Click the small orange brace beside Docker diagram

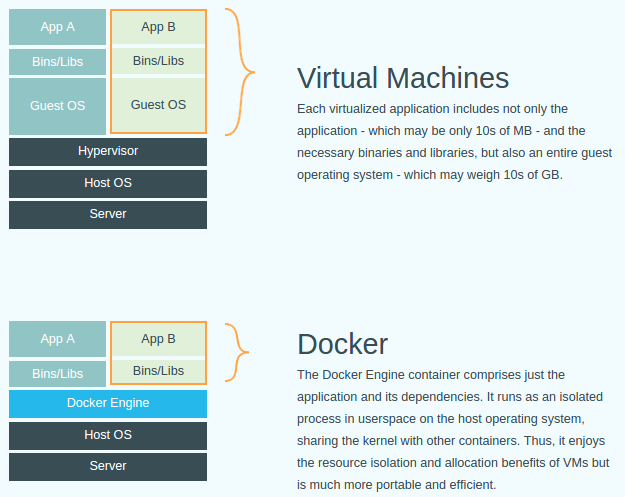pos(237,352)
